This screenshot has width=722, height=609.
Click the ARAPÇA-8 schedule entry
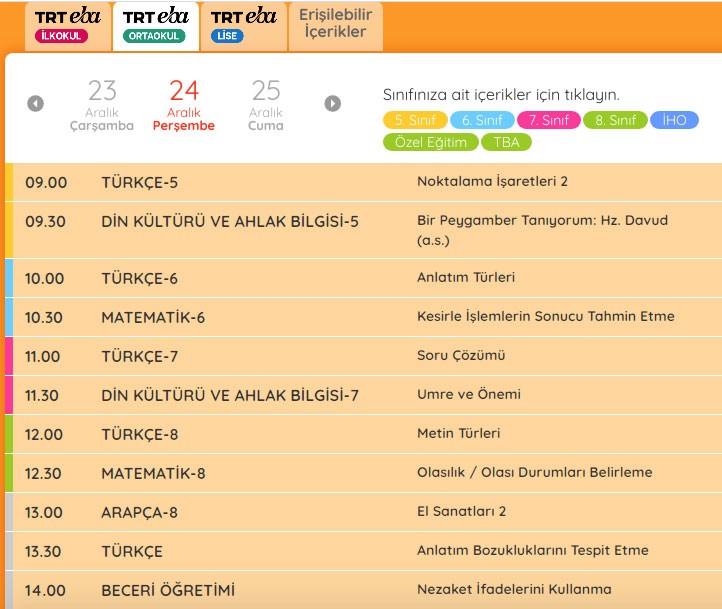139,512
